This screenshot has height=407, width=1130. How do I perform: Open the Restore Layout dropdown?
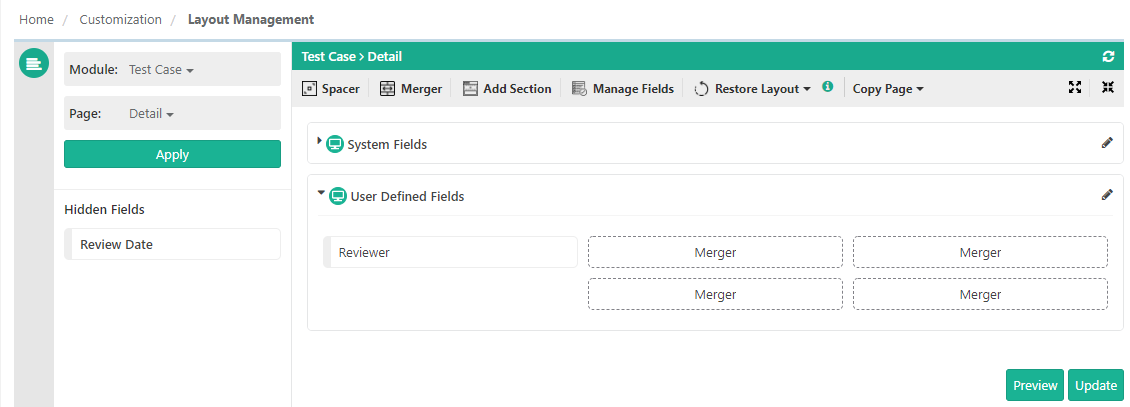[752, 89]
